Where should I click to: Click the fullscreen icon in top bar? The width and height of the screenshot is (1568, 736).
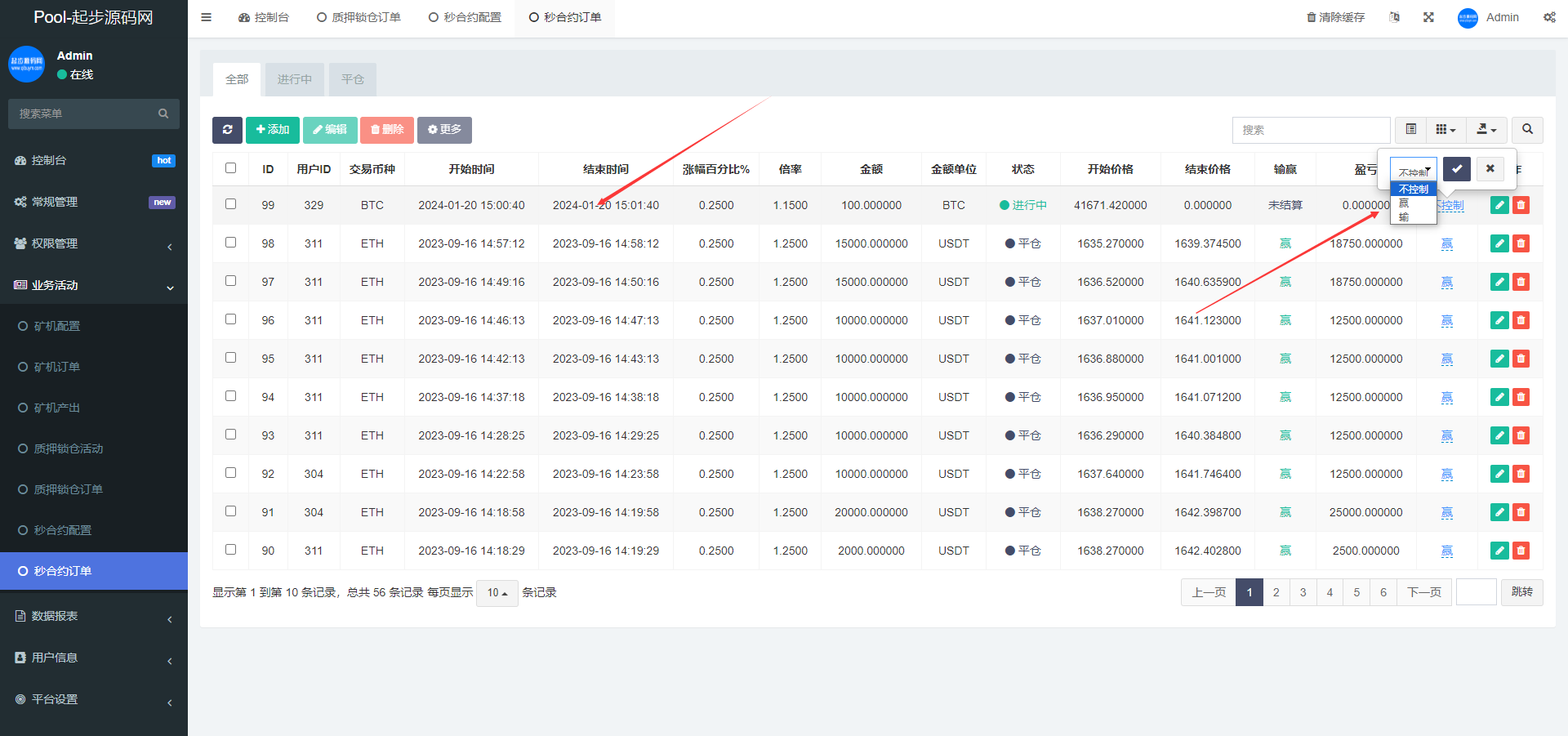1428,17
